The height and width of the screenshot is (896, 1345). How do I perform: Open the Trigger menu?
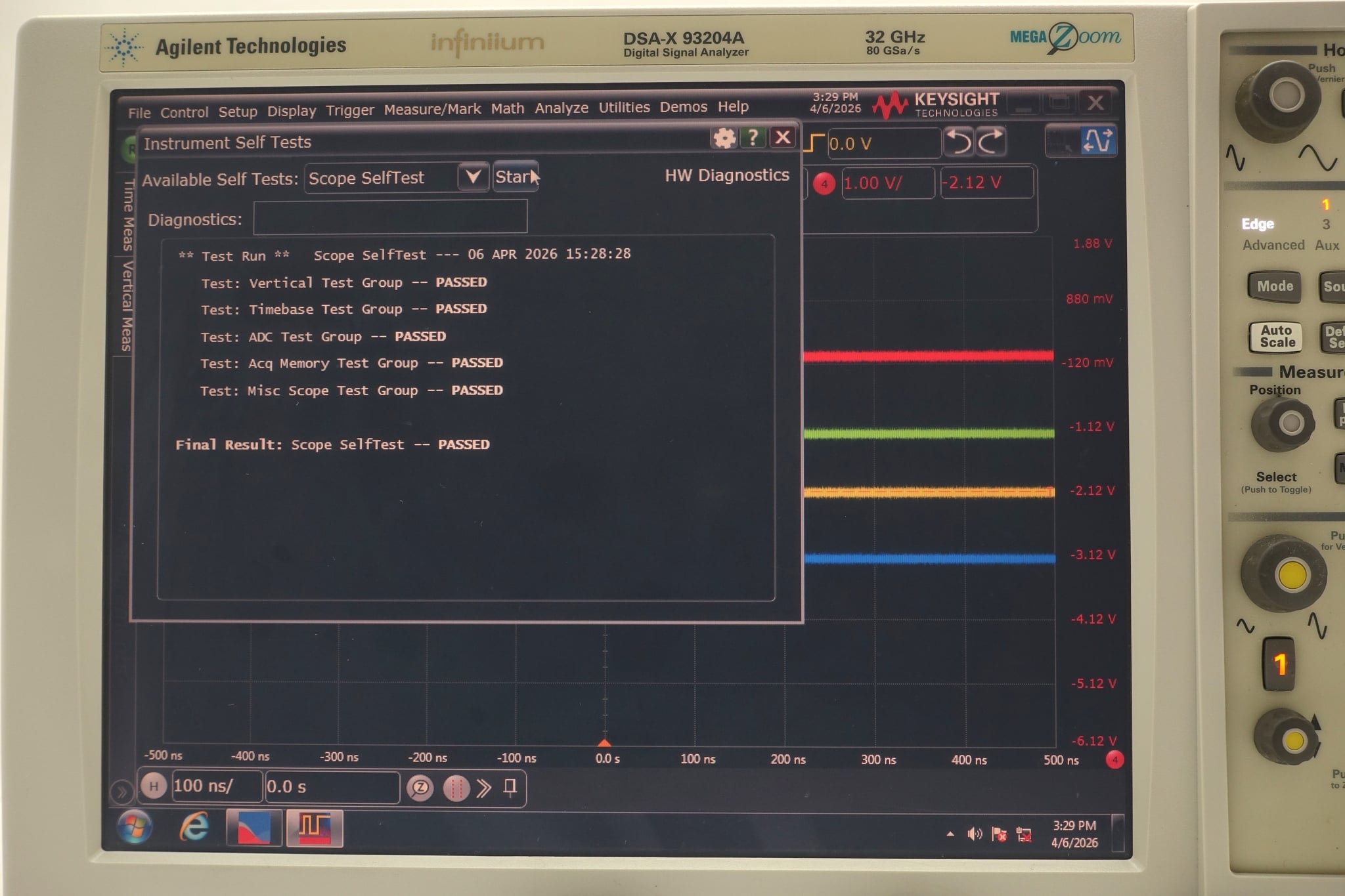350,110
